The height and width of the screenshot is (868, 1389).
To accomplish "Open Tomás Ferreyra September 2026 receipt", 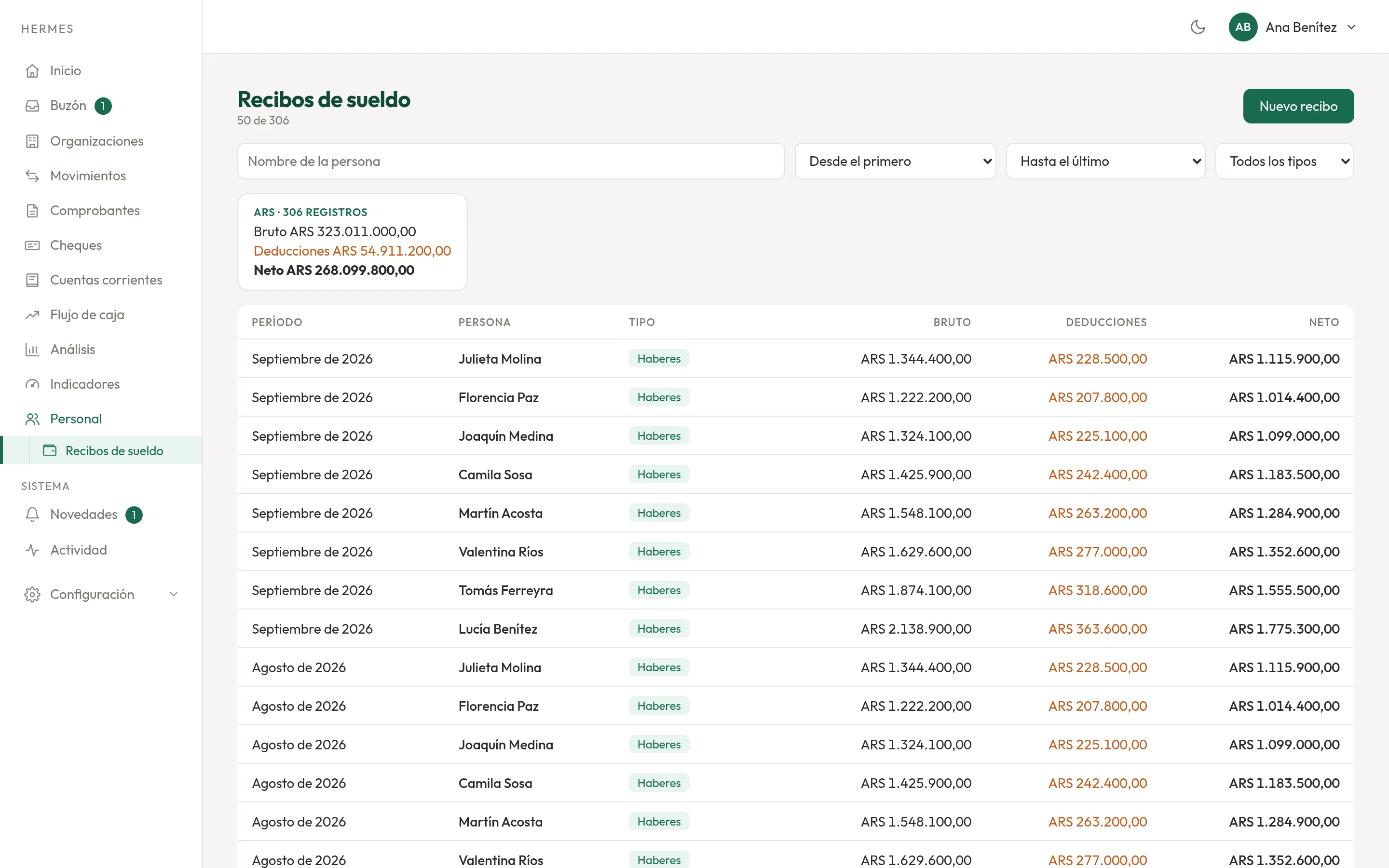I will (x=795, y=590).
